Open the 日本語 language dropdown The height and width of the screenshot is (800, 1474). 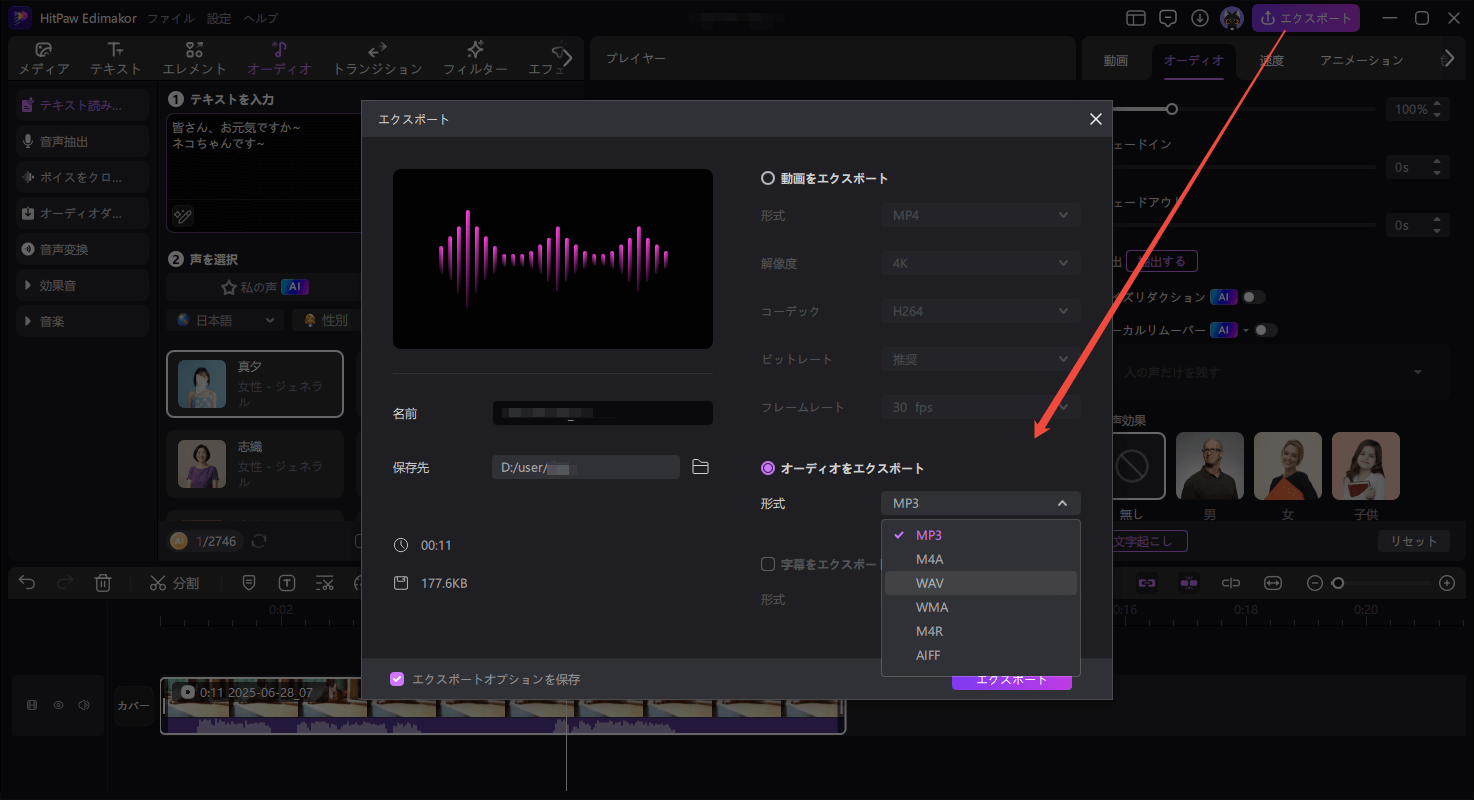coord(225,320)
